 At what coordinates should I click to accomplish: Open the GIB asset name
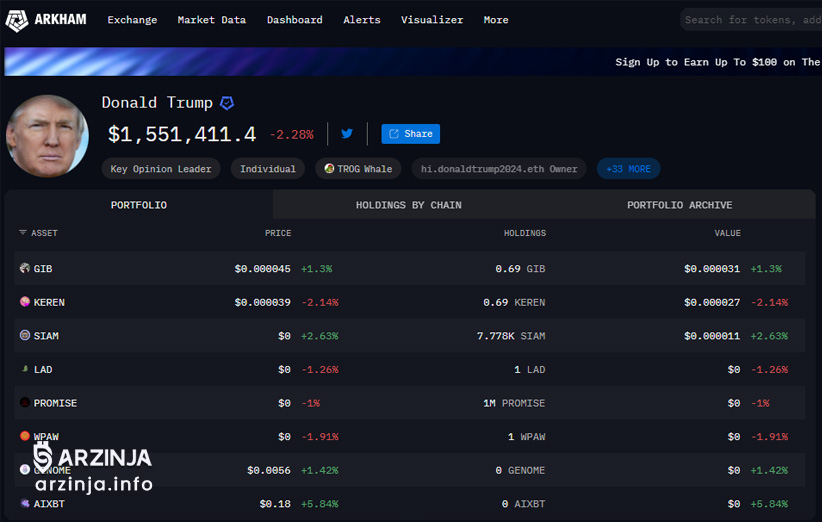(x=43, y=269)
